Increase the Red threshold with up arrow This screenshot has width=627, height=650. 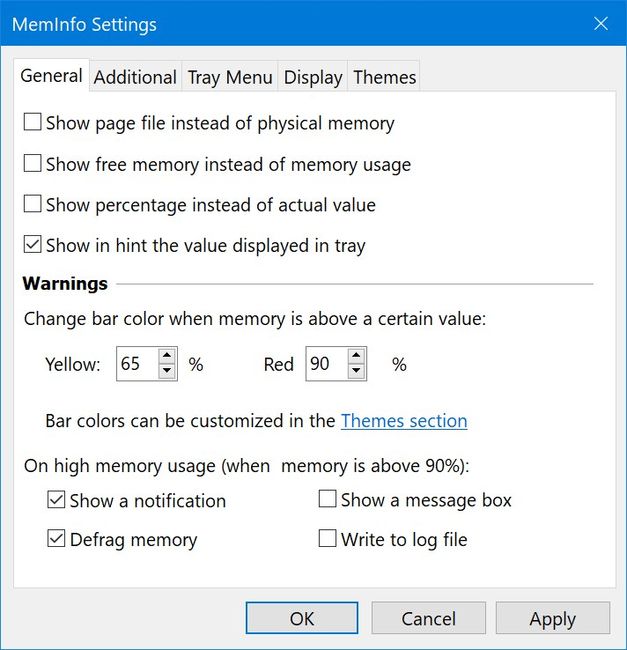[x=355, y=355]
